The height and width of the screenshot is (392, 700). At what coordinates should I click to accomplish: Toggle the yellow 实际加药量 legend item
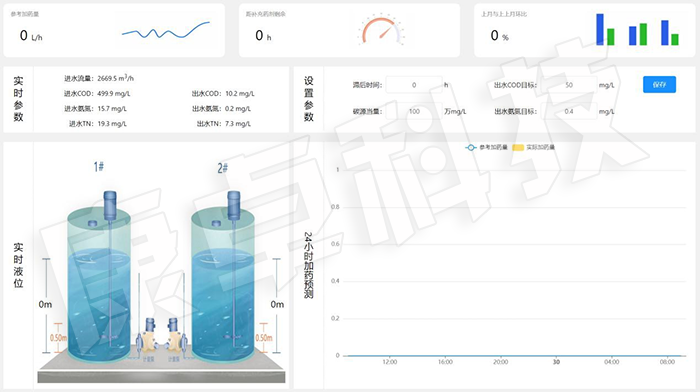(x=533, y=147)
